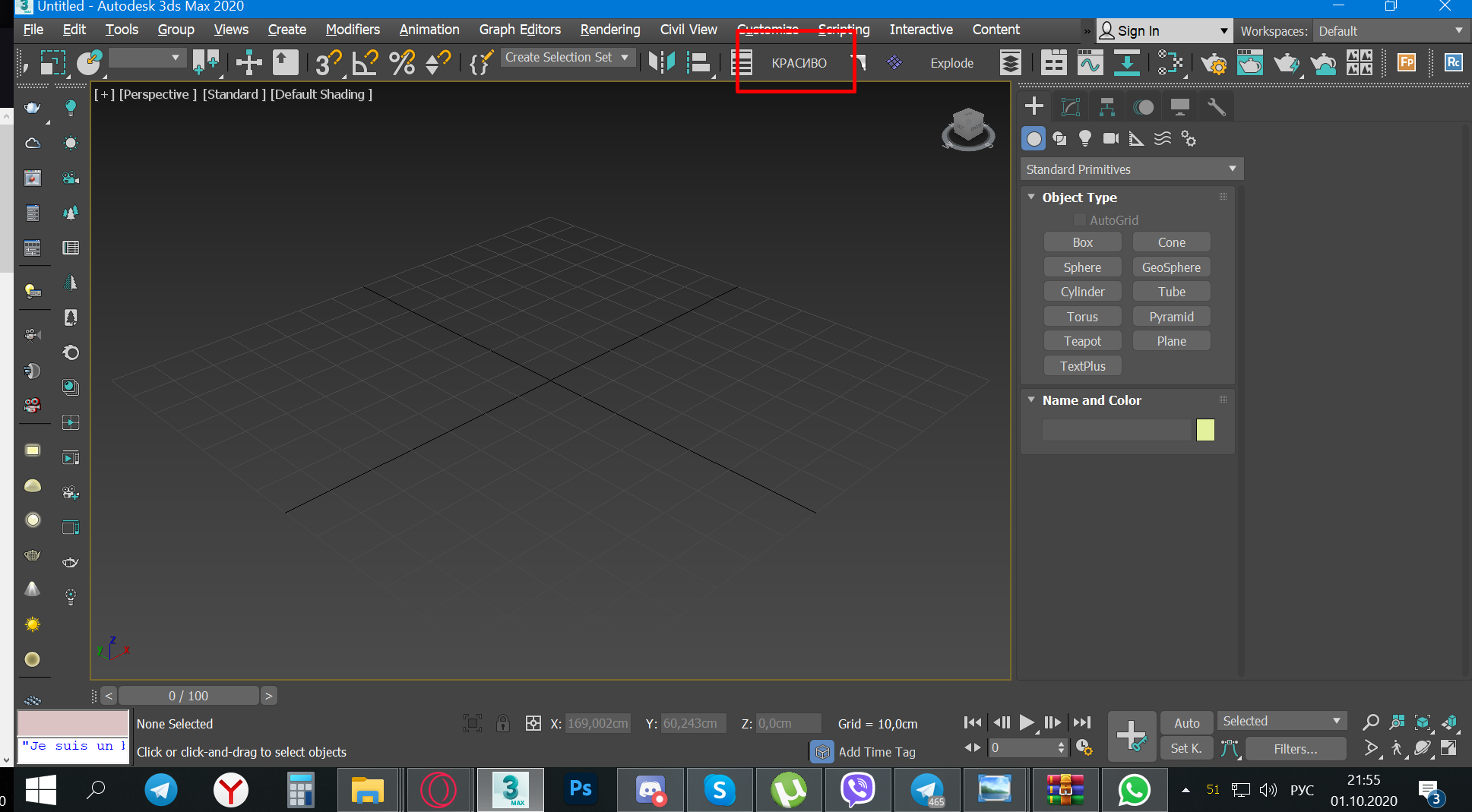Open the Curve Editor icon
1472x812 pixels.
(1090, 62)
